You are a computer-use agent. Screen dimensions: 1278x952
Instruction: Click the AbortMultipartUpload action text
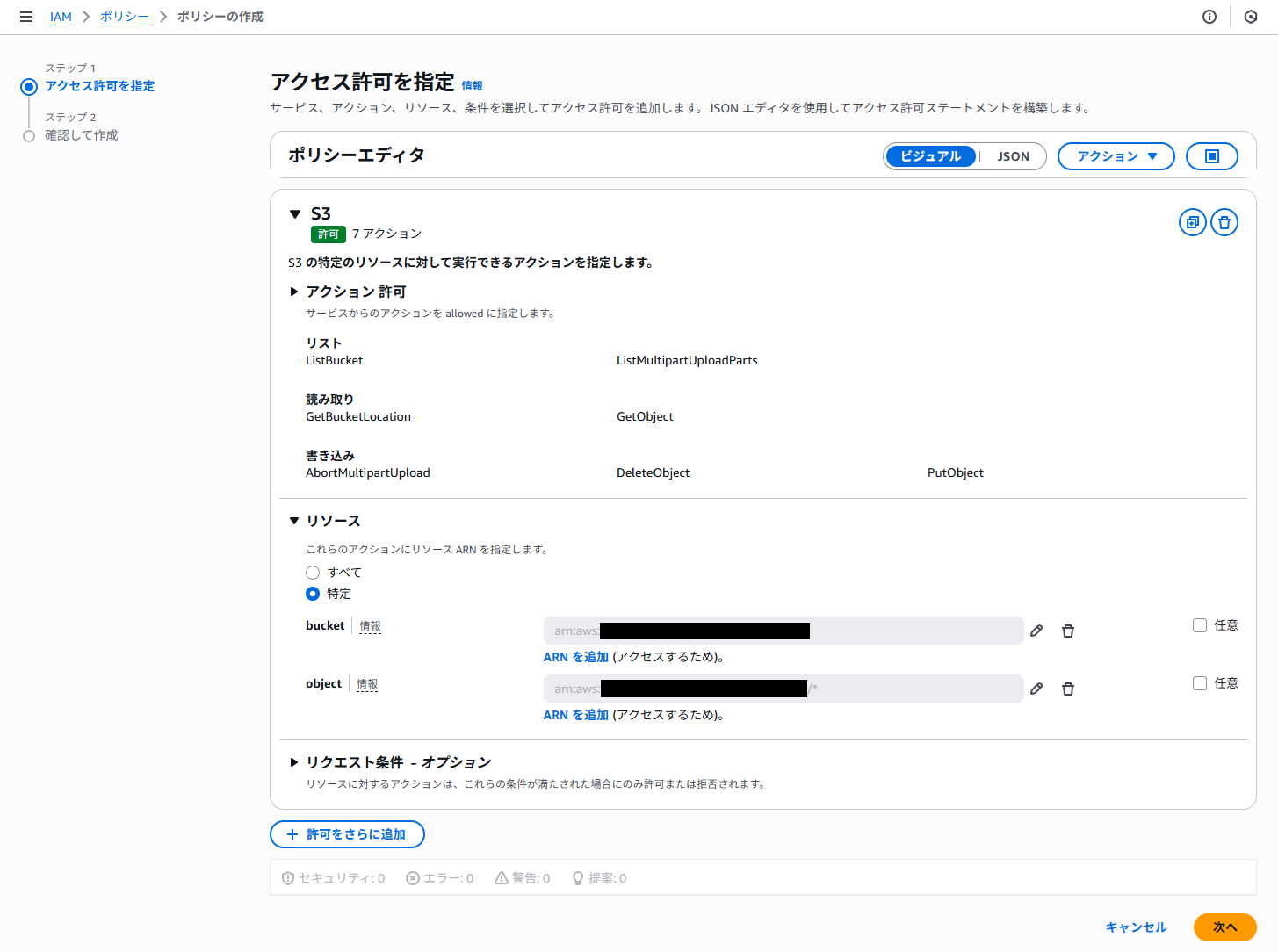coord(368,472)
